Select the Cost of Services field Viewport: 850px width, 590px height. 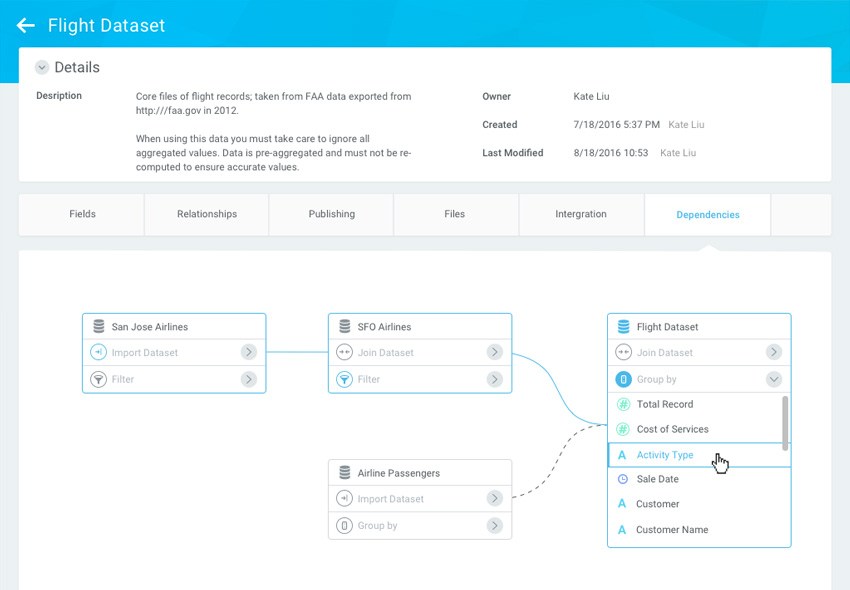pyautogui.click(x=672, y=430)
